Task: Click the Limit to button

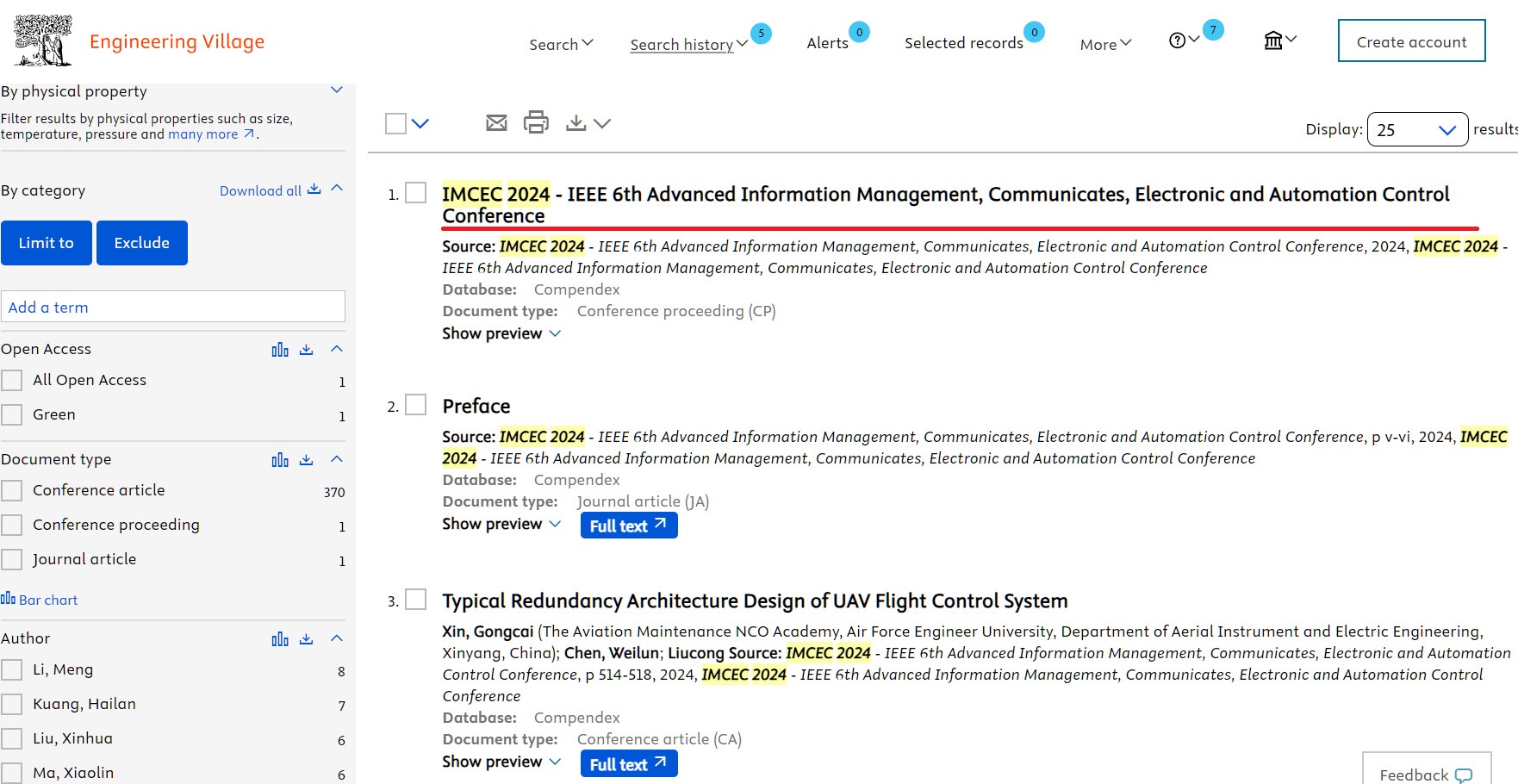Action: pyautogui.click(x=47, y=243)
